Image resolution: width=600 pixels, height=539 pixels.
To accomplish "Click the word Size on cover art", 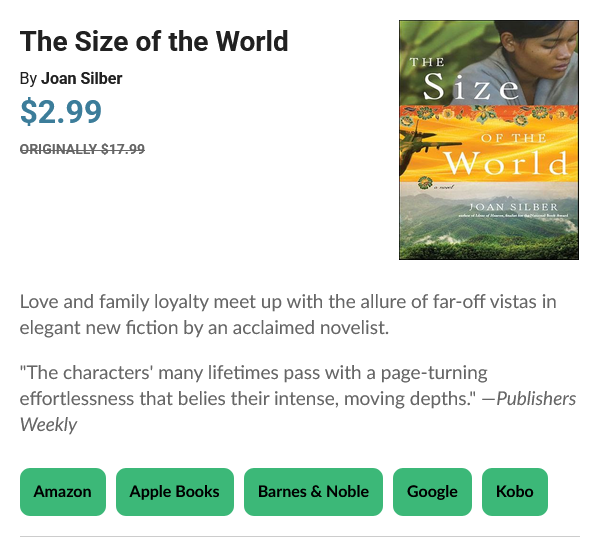I will click(x=471, y=87).
